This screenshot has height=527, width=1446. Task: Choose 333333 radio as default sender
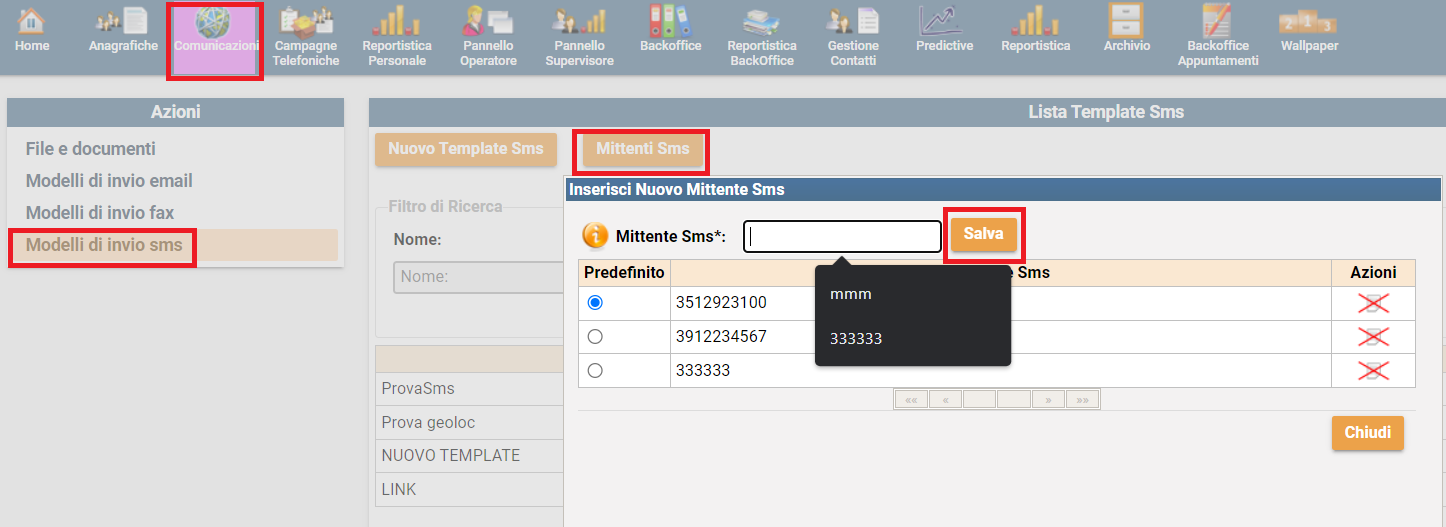tap(595, 371)
